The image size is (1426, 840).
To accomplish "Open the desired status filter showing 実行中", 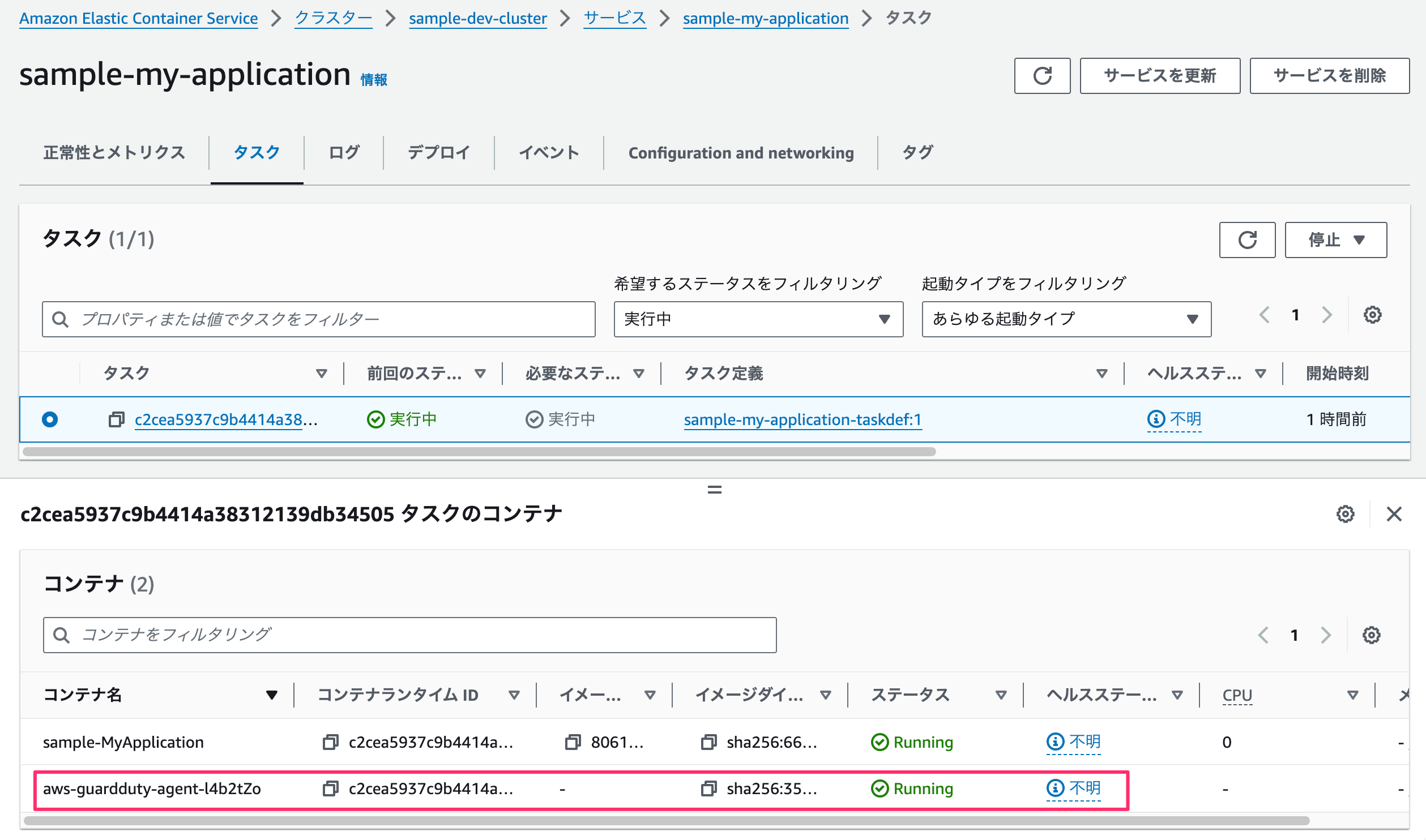I will tap(758, 319).
